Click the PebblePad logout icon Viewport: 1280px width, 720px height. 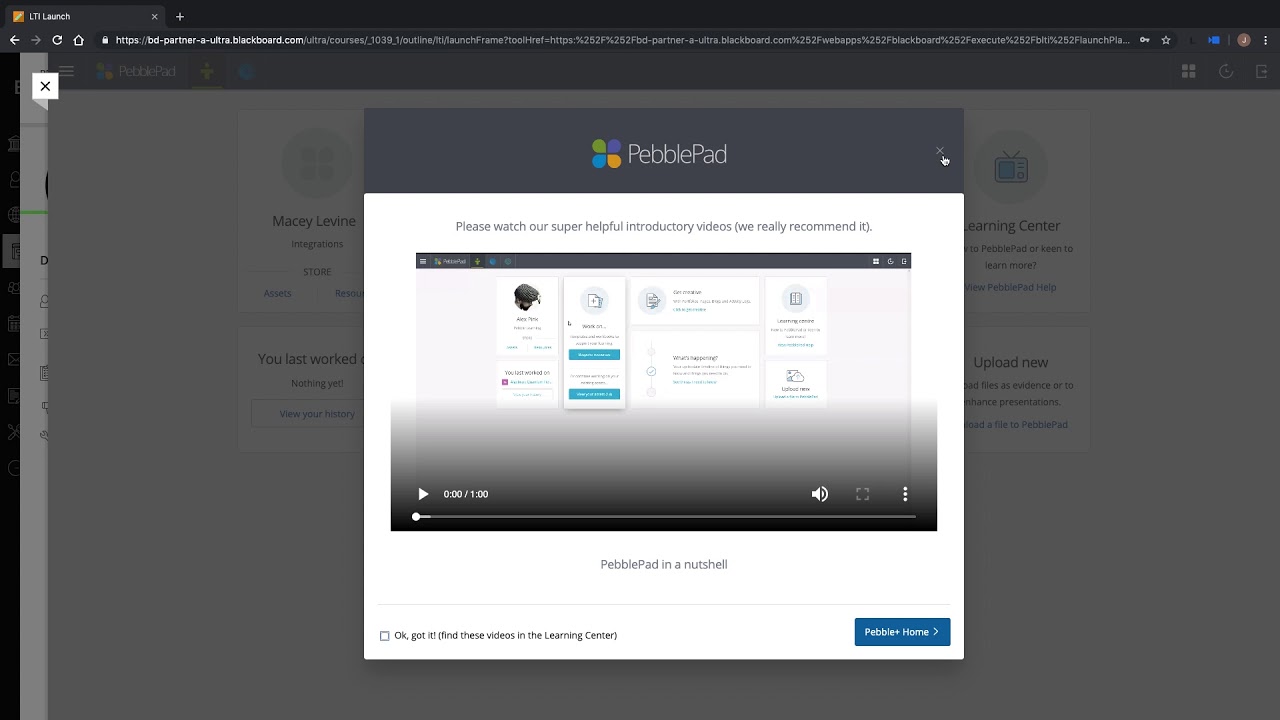click(1261, 71)
